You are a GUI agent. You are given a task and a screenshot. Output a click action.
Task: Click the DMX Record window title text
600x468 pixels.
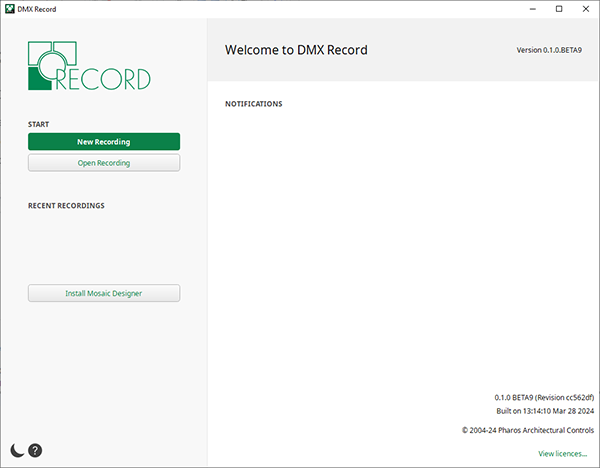pyautogui.click(x=38, y=9)
